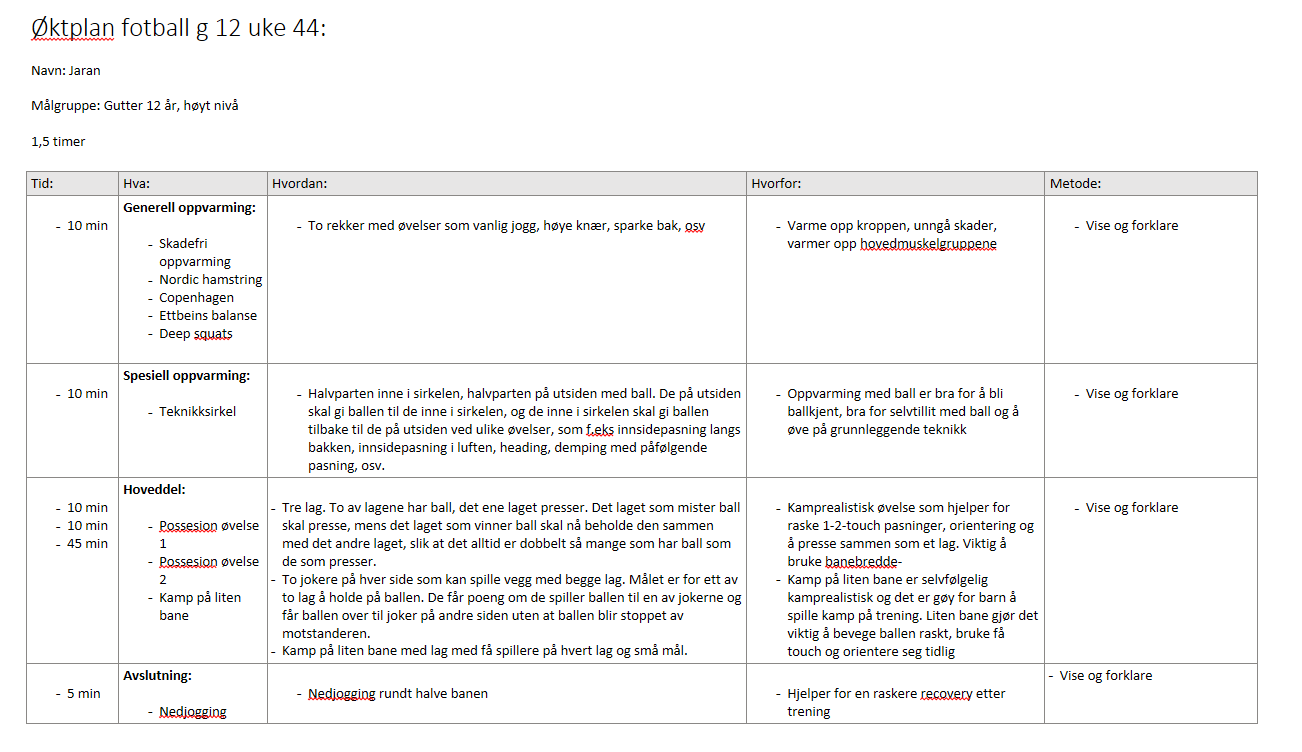1302x752 pixels.
Task: Click text 'Nedjogging rundt halve banen'
Action: click(398, 694)
